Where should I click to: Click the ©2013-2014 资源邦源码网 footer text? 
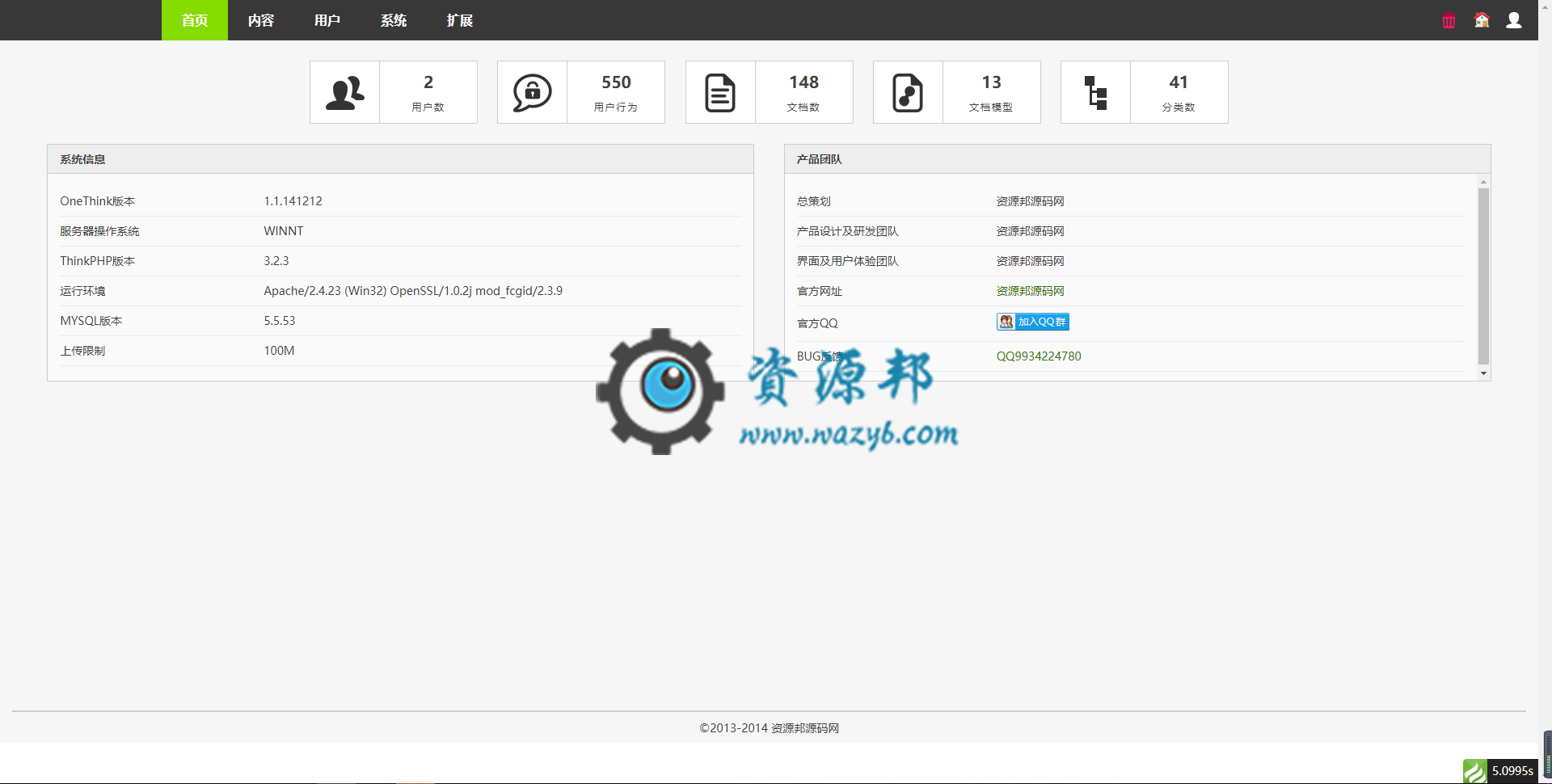click(769, 728)
